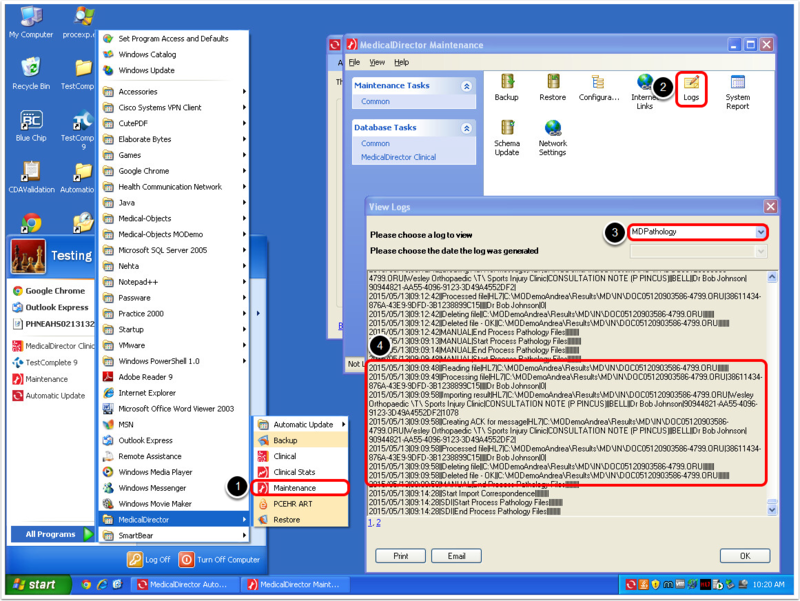The height and width of the screenshot is (601, 800).
Task: Open Google Chrome from Start menu pinned list
Action: (51, 291)
